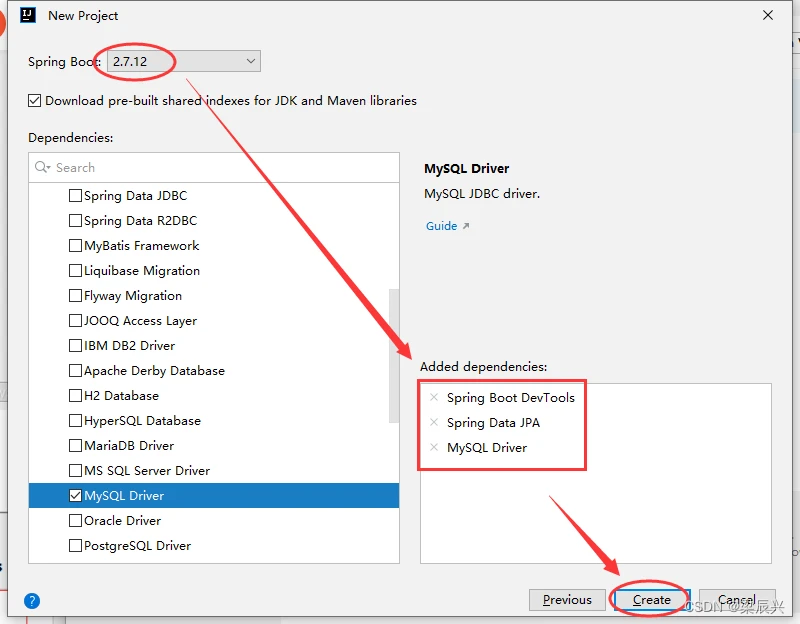Image resolution: width=800 pixels, height=624 pixels.
Task: Click the help question mark icon
Action: pyautogui.click(x=32, y=601)
